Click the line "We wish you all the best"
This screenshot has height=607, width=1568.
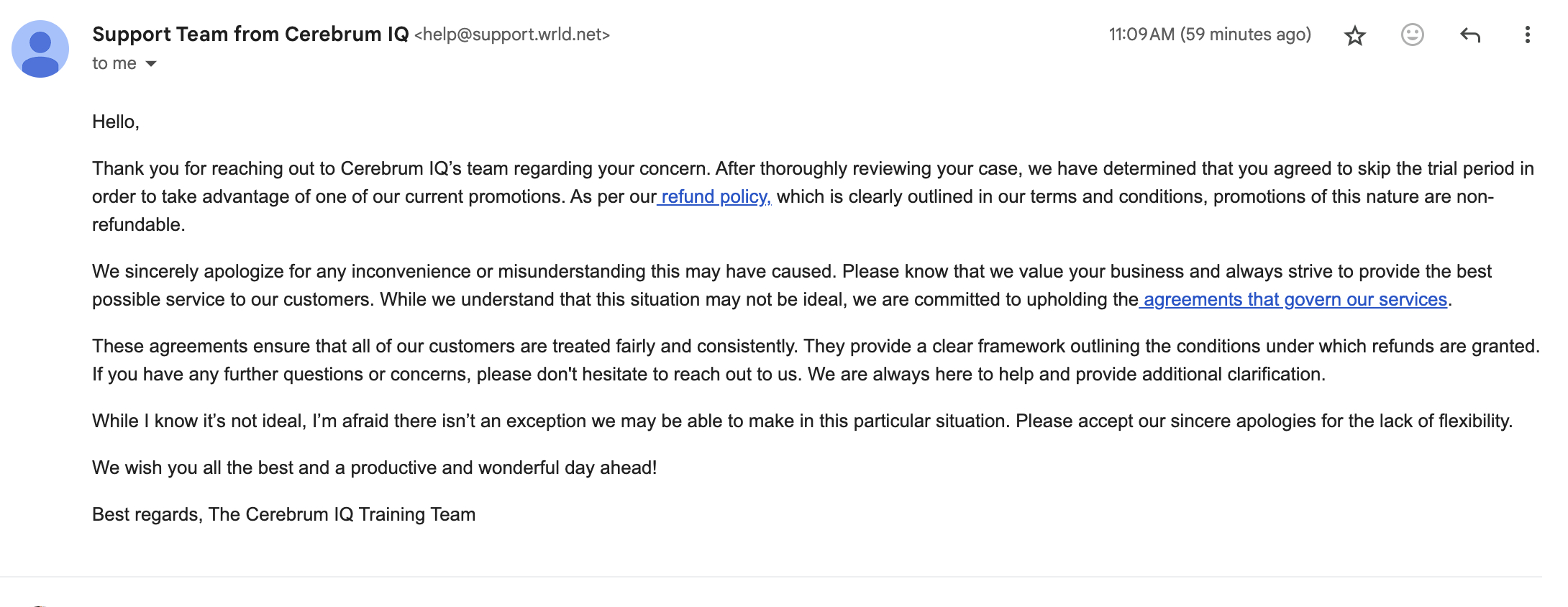click(374, 468)
